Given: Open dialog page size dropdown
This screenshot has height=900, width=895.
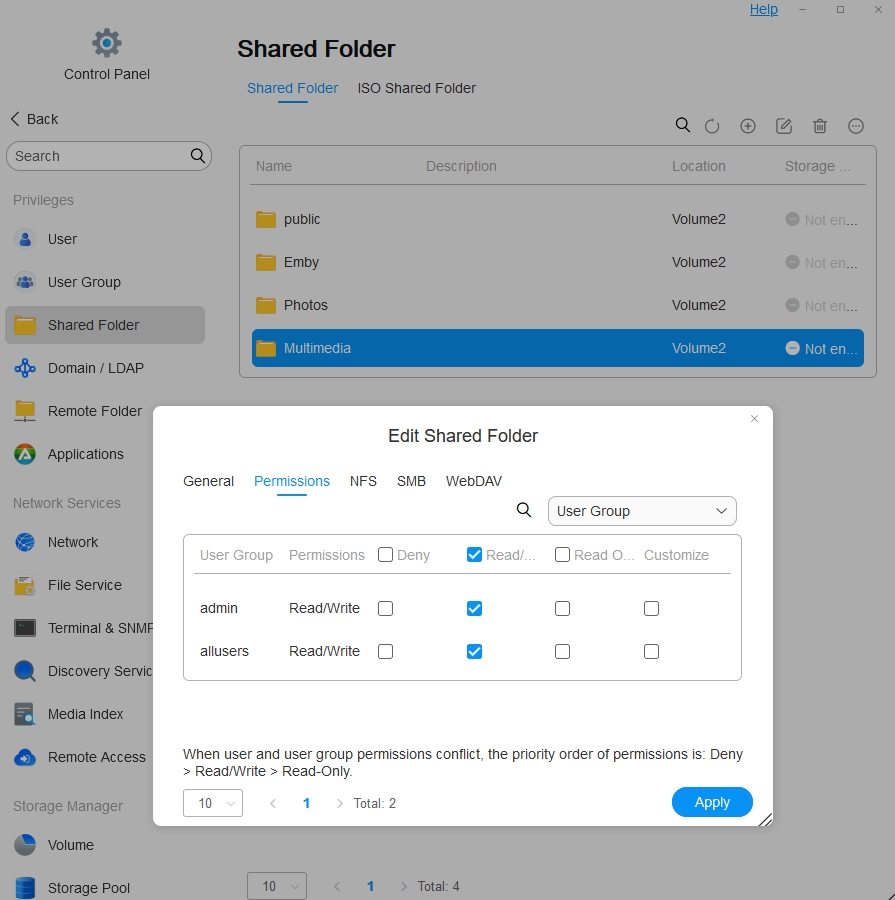Looking at the screenshot, I should tap(212, 803).
